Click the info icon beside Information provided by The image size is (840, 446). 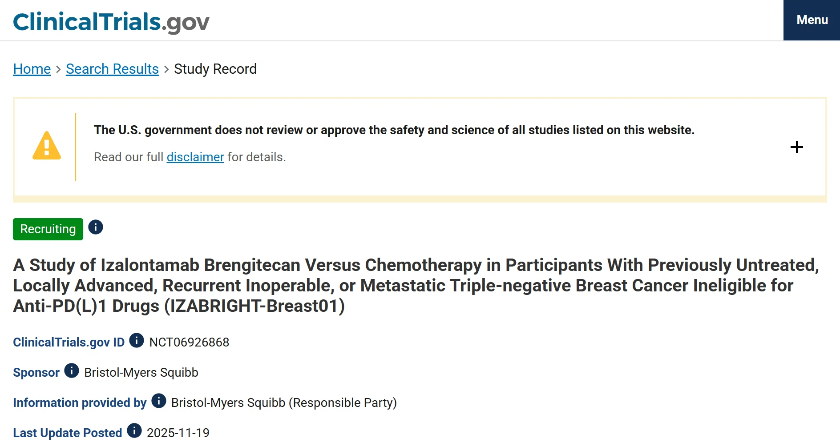(158, 402)
